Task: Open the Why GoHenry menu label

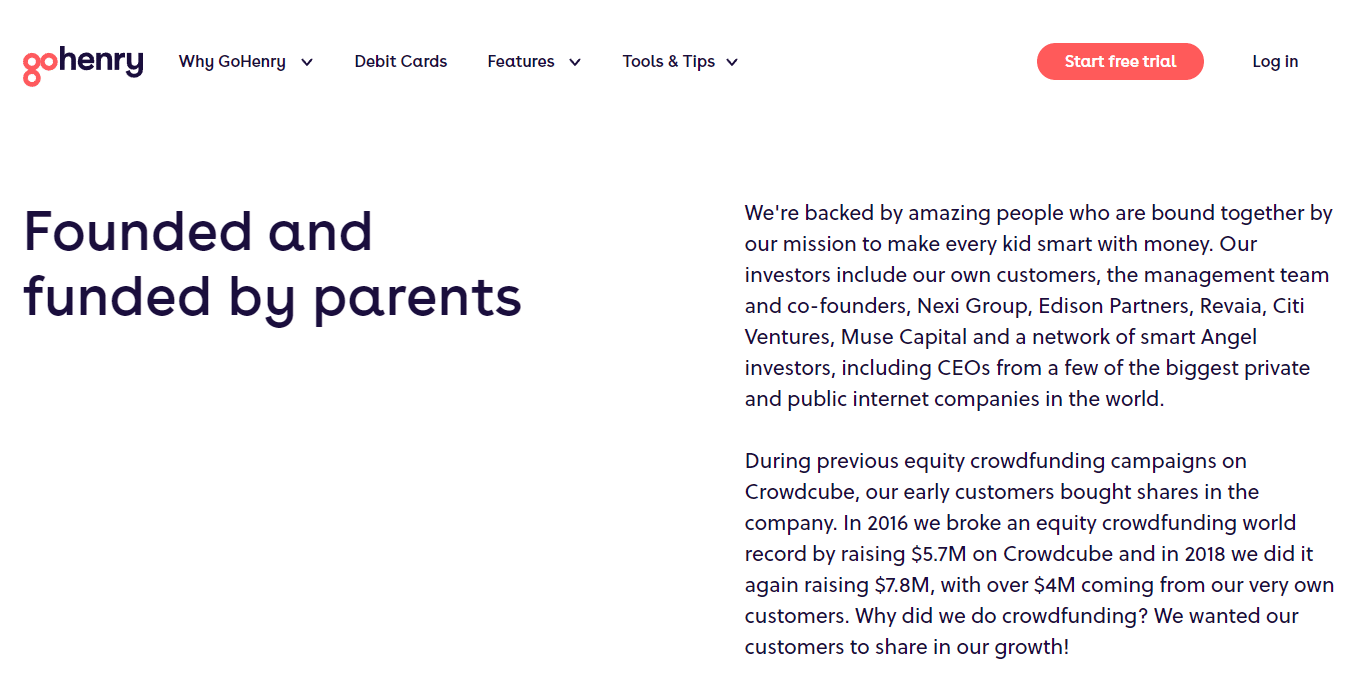Action: pos(232,62)
